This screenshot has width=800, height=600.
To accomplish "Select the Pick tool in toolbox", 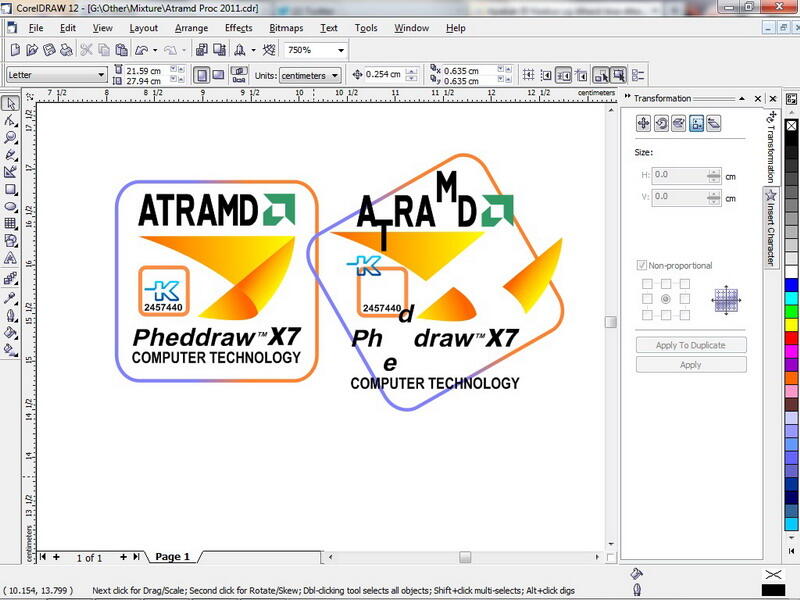I will point(10,104).
